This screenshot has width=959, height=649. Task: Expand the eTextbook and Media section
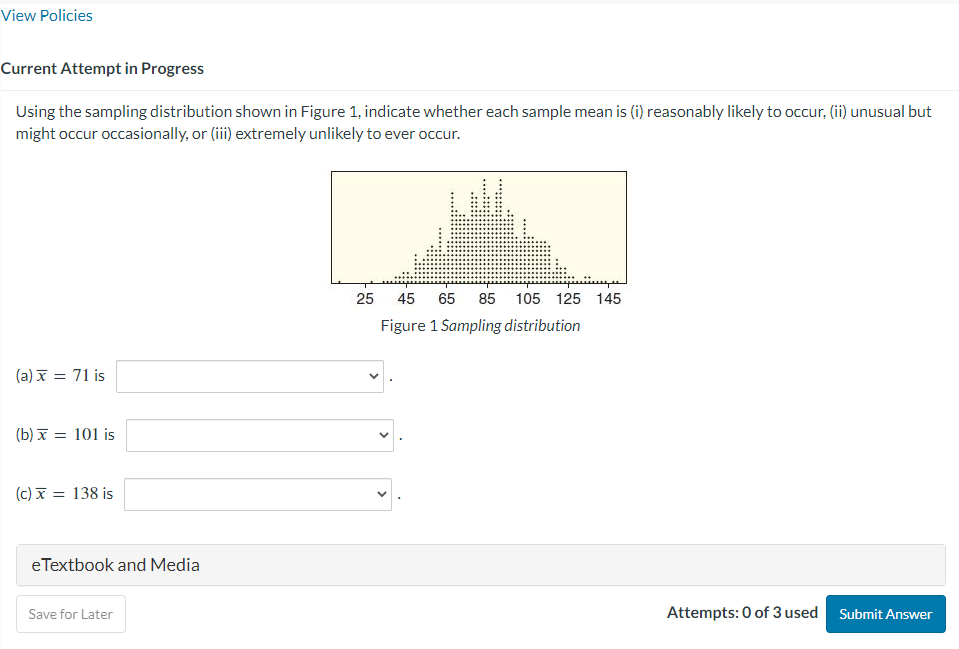point(113,564)
